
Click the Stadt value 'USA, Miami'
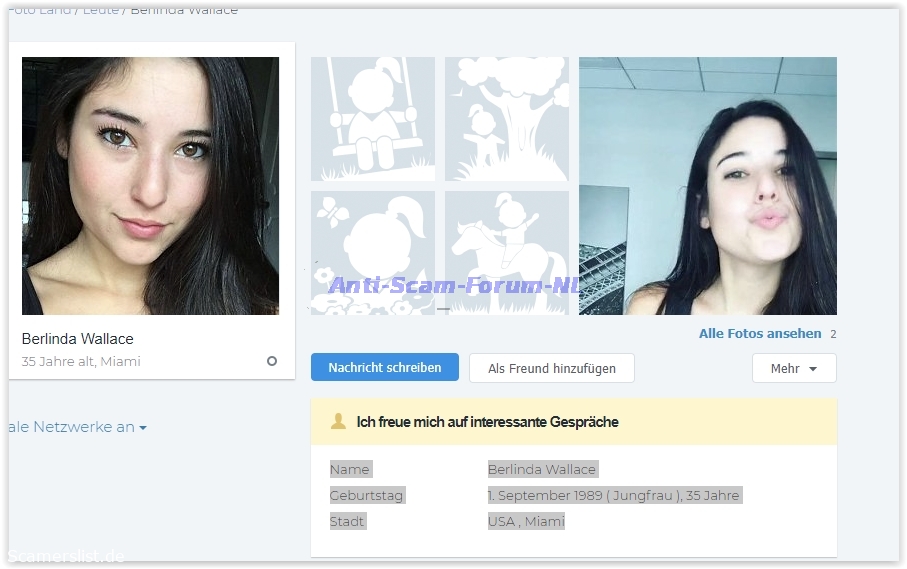tap(526, 521)
